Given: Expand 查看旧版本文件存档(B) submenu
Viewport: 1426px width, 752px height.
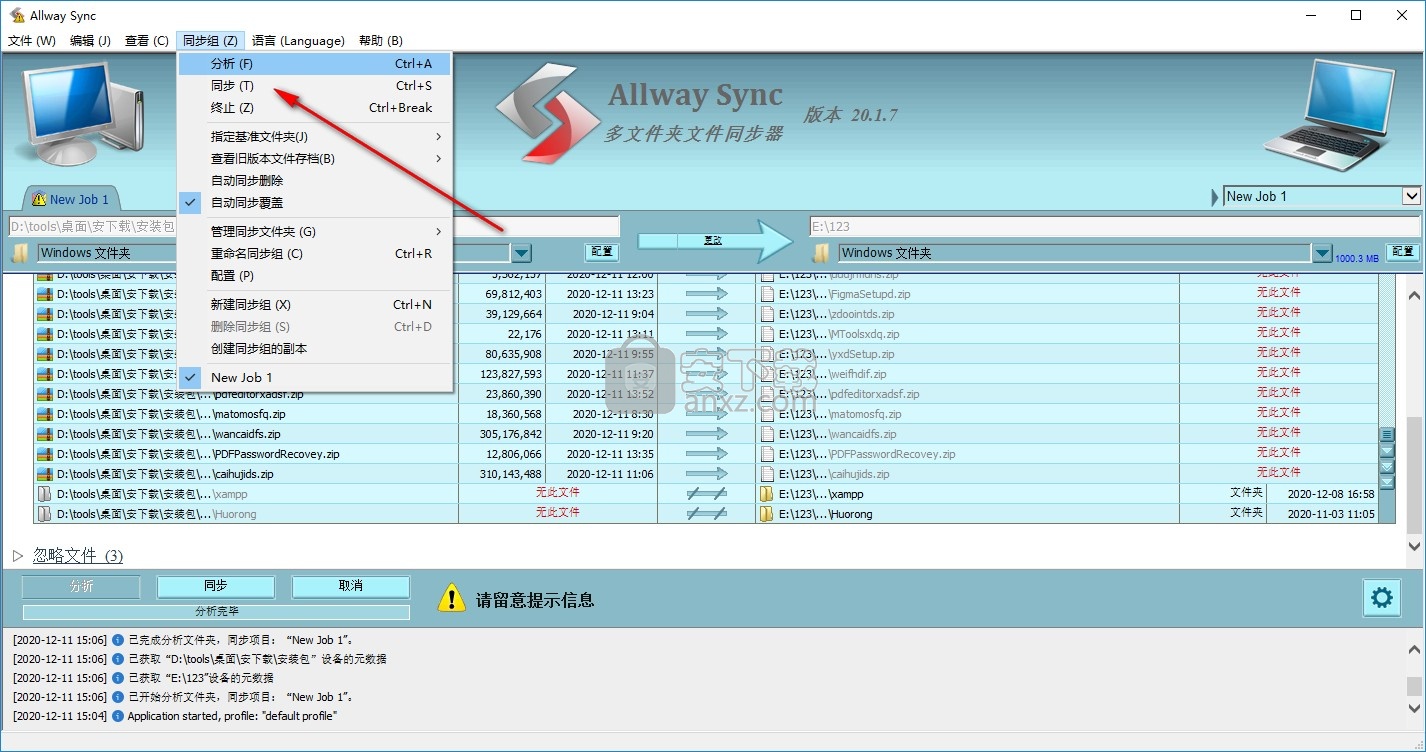Looking at the screenshot, I should click(314, 158).
